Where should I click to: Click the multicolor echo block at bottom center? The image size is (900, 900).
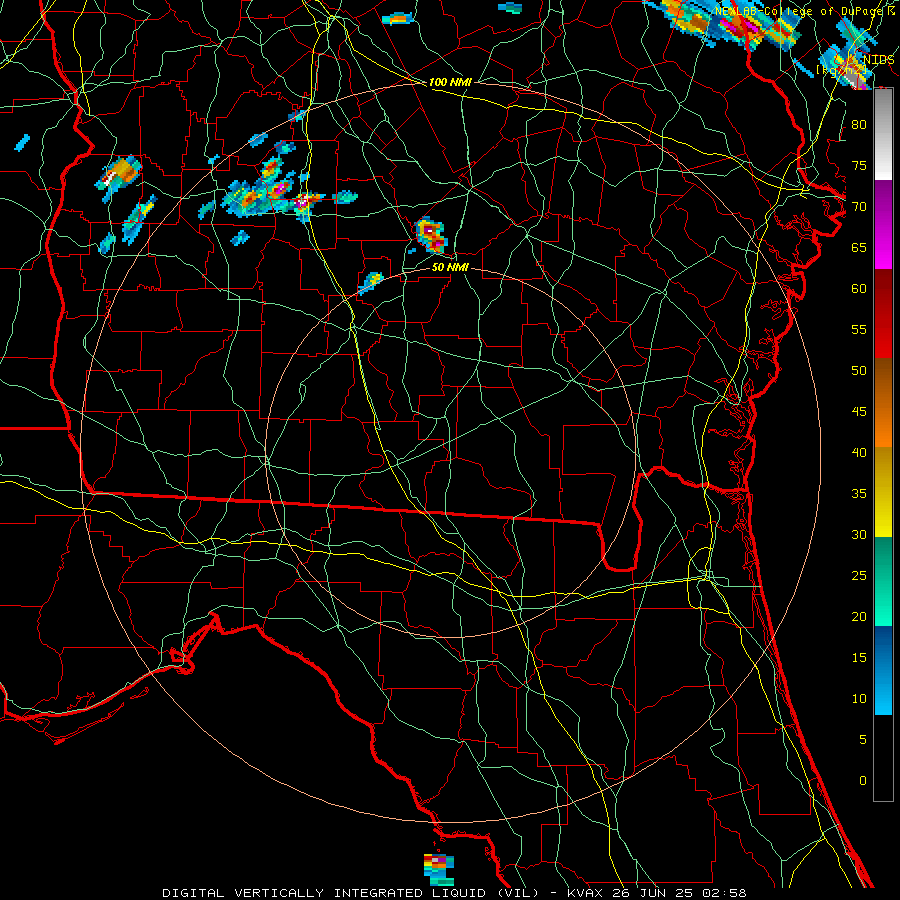tap(439, 870)
